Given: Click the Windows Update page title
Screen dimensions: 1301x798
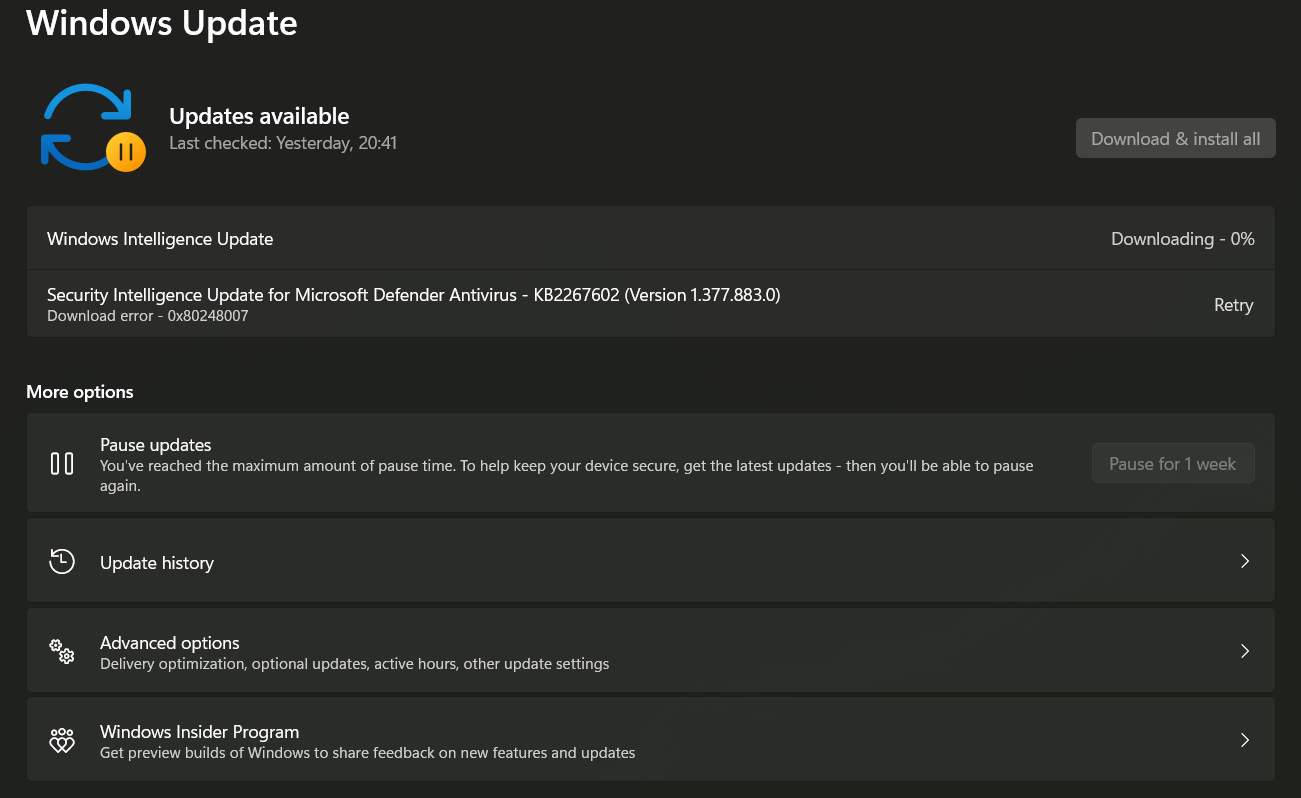Looking at the screenshot, I should [x=162, y=22].
